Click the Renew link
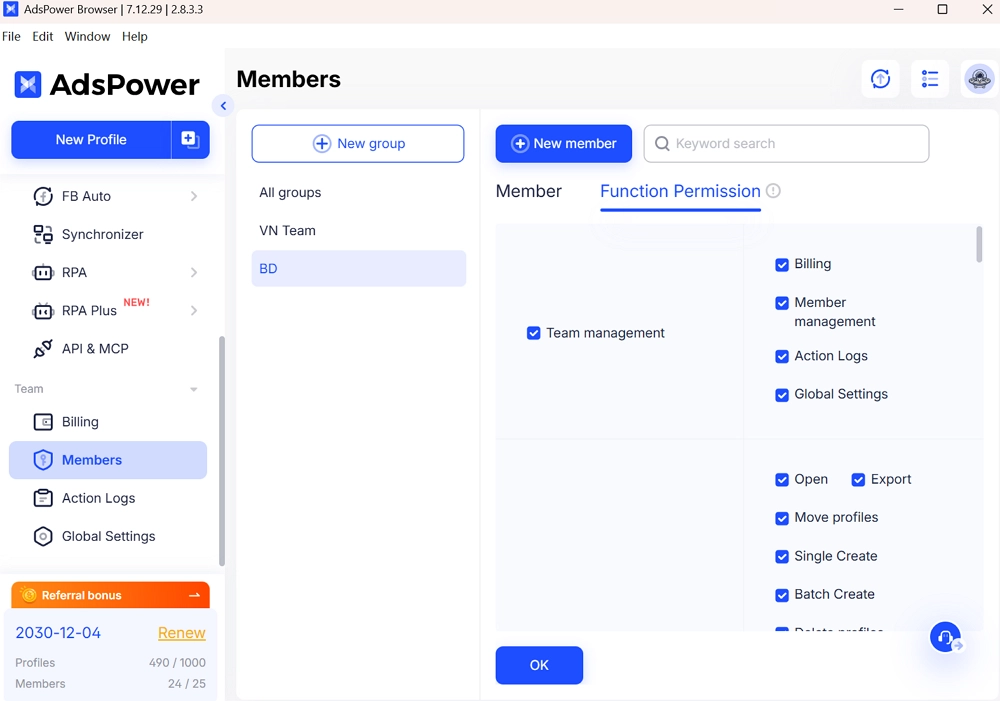 point(181,632)
